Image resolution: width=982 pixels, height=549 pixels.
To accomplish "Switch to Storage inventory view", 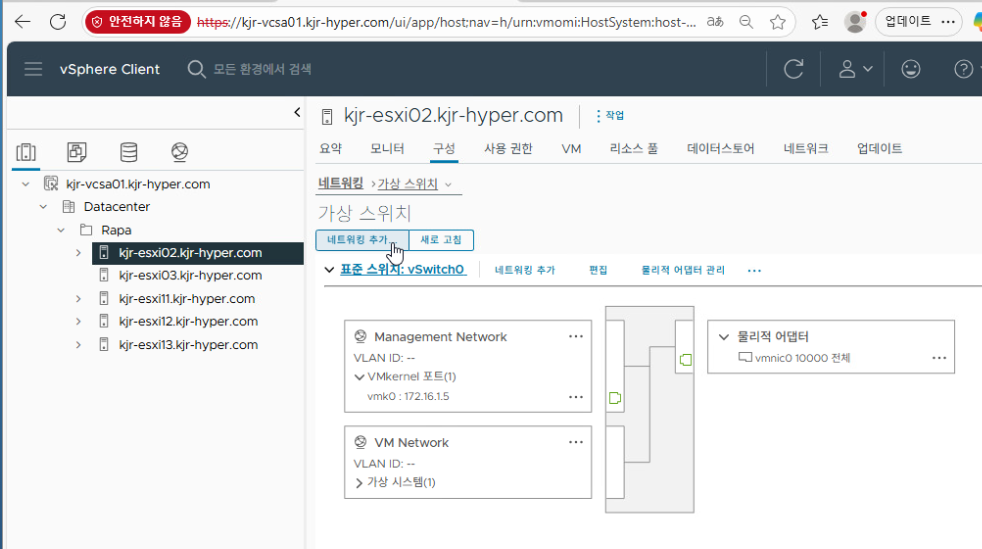I will point(128,151).
